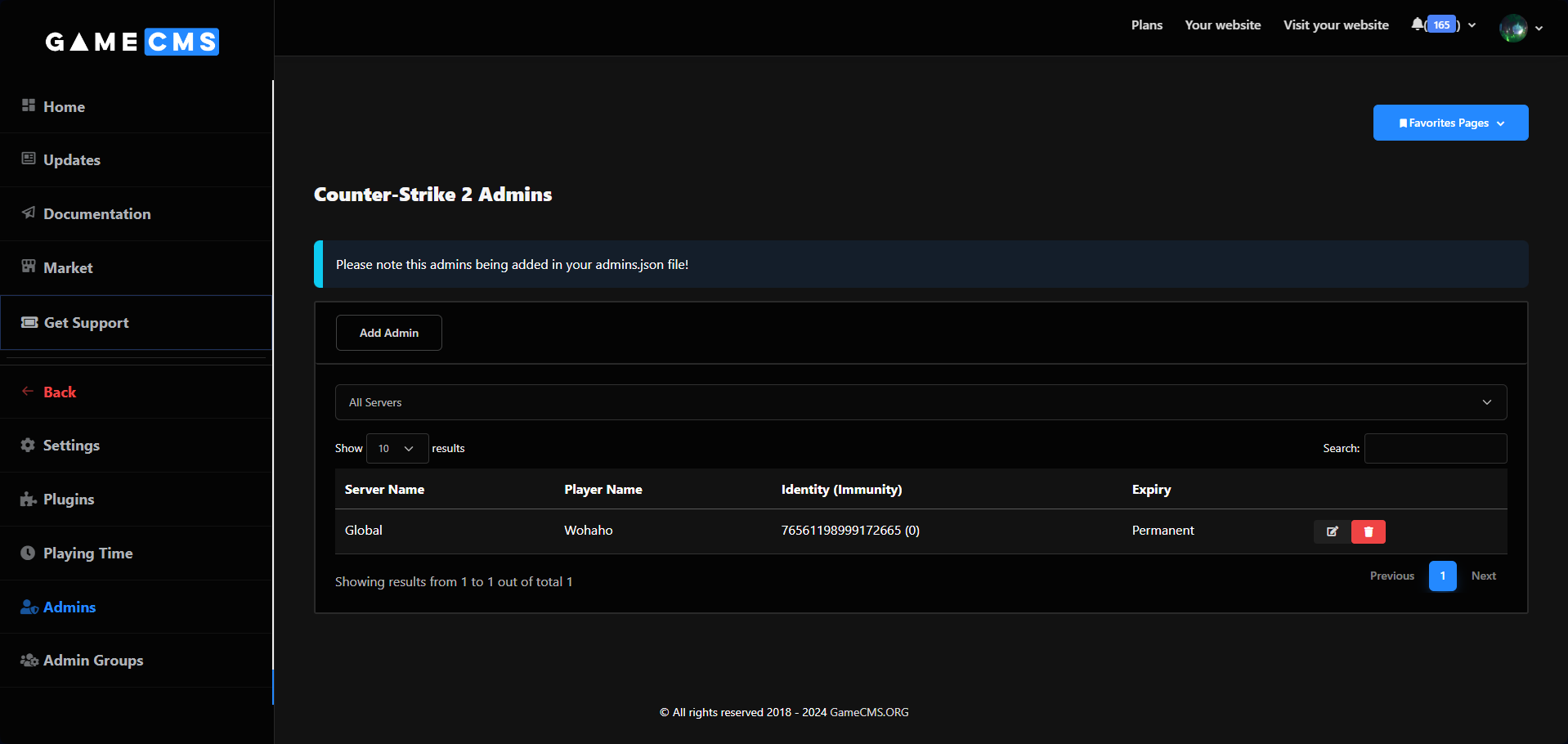
Task: Open the Favorites Pages dropdown
Action: pyautogui.click(x=1451, y=123)
